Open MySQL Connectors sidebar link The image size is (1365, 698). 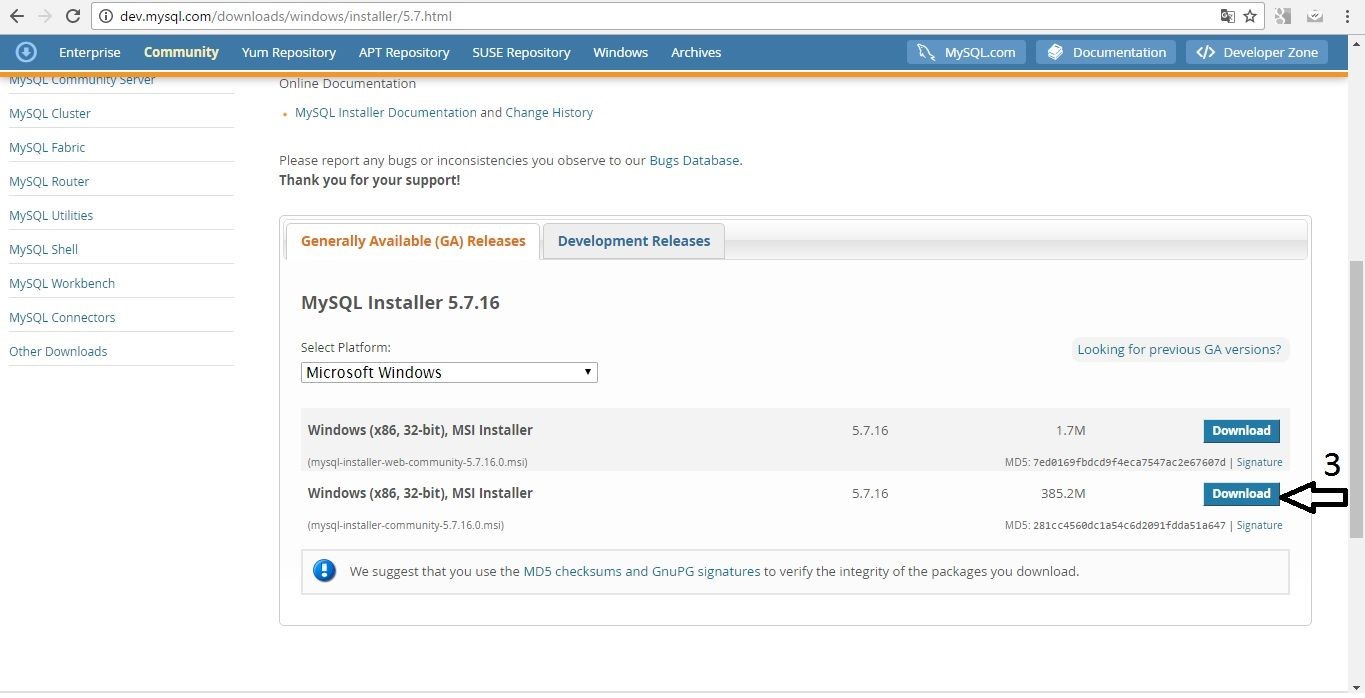pos(62,317)
